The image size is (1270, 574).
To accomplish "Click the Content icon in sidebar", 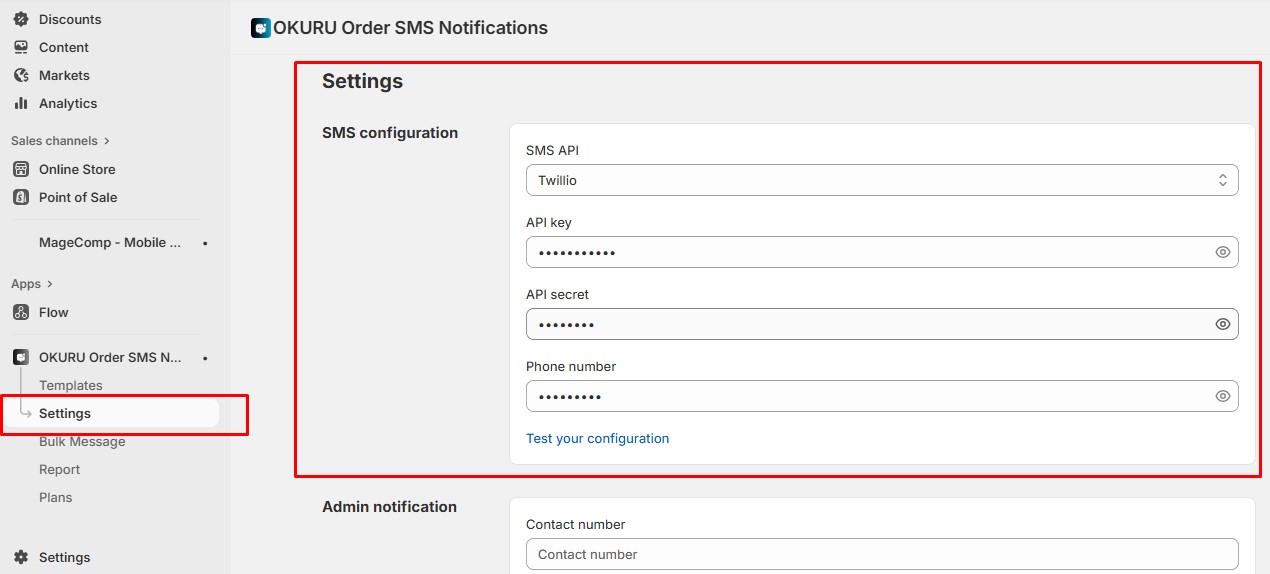I will tap(21, 47).
